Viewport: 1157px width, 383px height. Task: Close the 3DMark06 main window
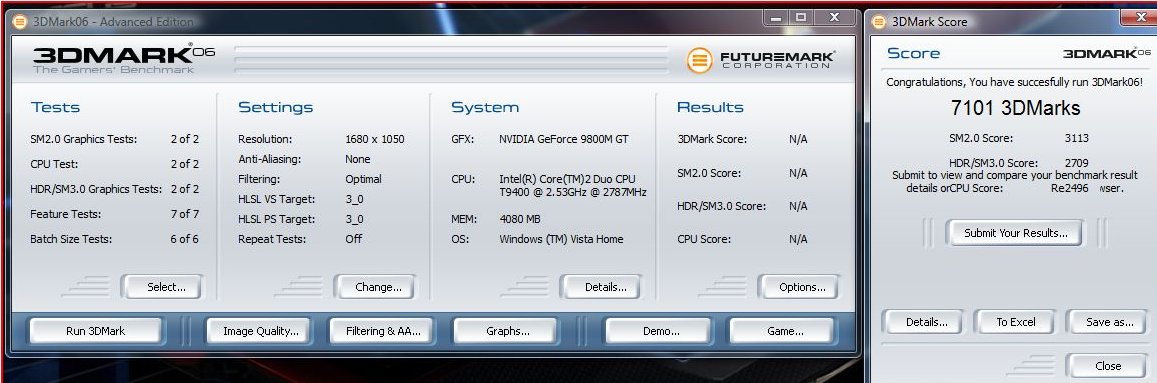click(835, 17)
